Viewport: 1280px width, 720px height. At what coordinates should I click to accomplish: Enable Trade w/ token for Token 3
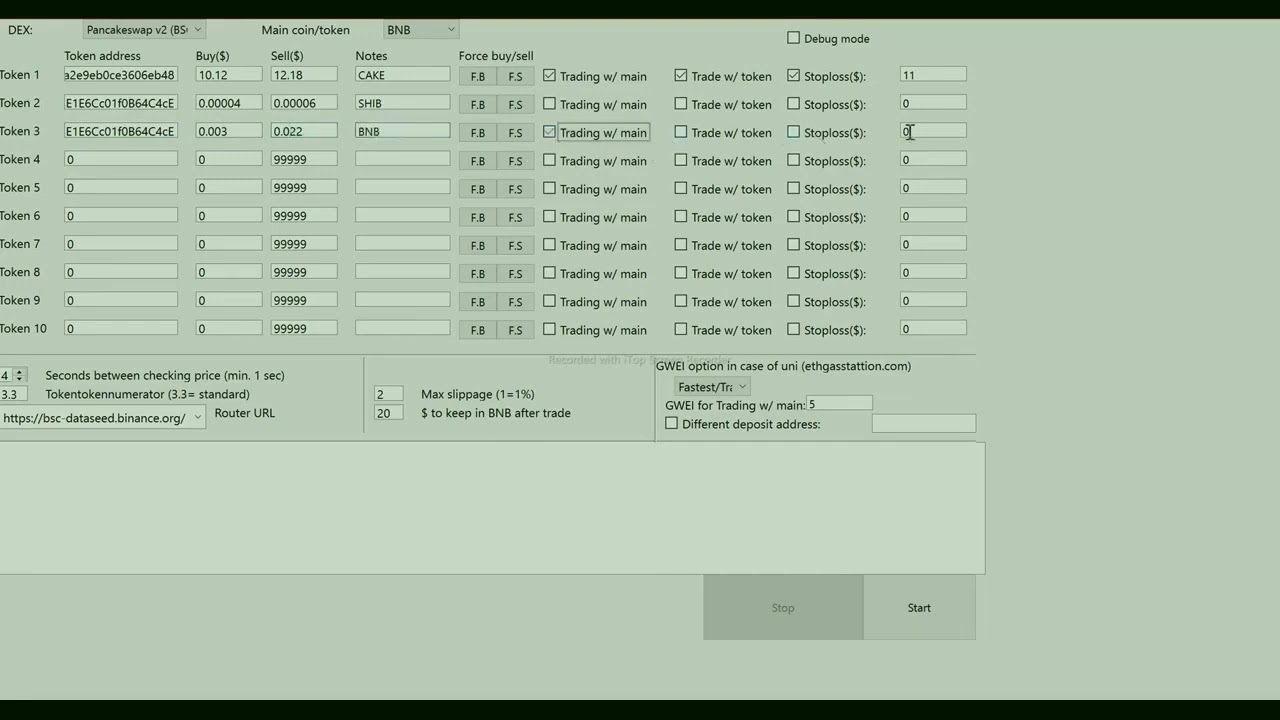click(x=681, y=131)
